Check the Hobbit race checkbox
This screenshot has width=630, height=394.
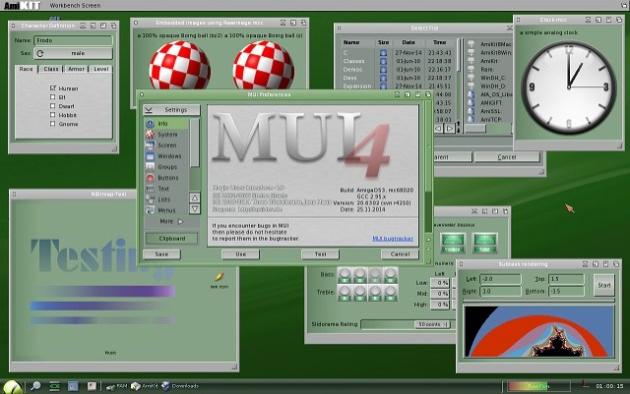coord(53,115)
